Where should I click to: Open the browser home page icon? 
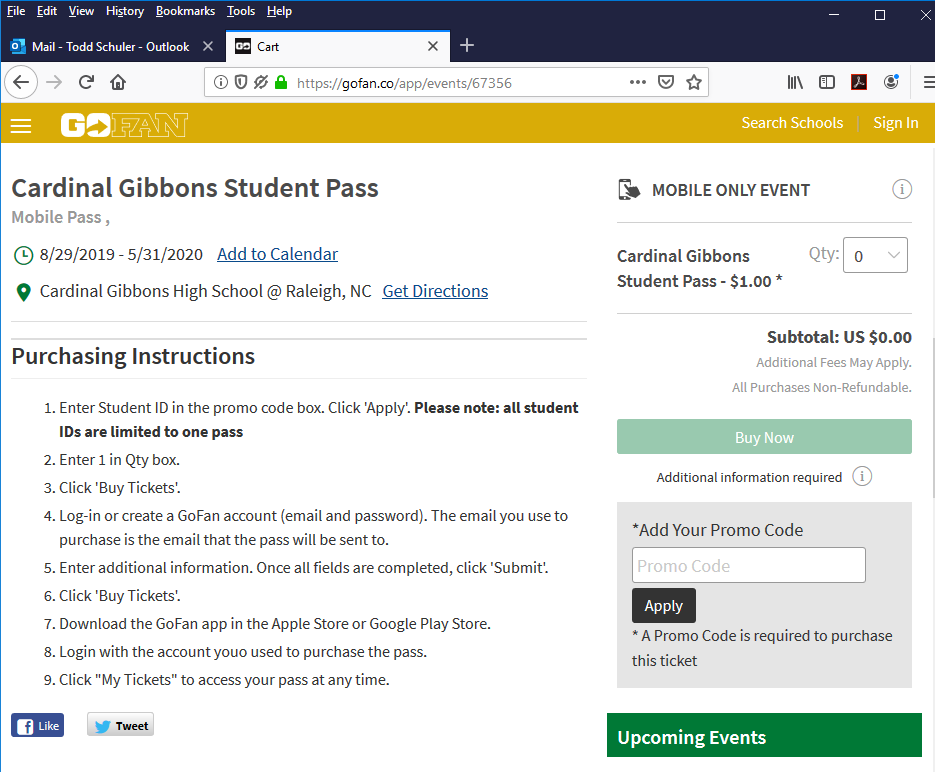click(118, 82)
